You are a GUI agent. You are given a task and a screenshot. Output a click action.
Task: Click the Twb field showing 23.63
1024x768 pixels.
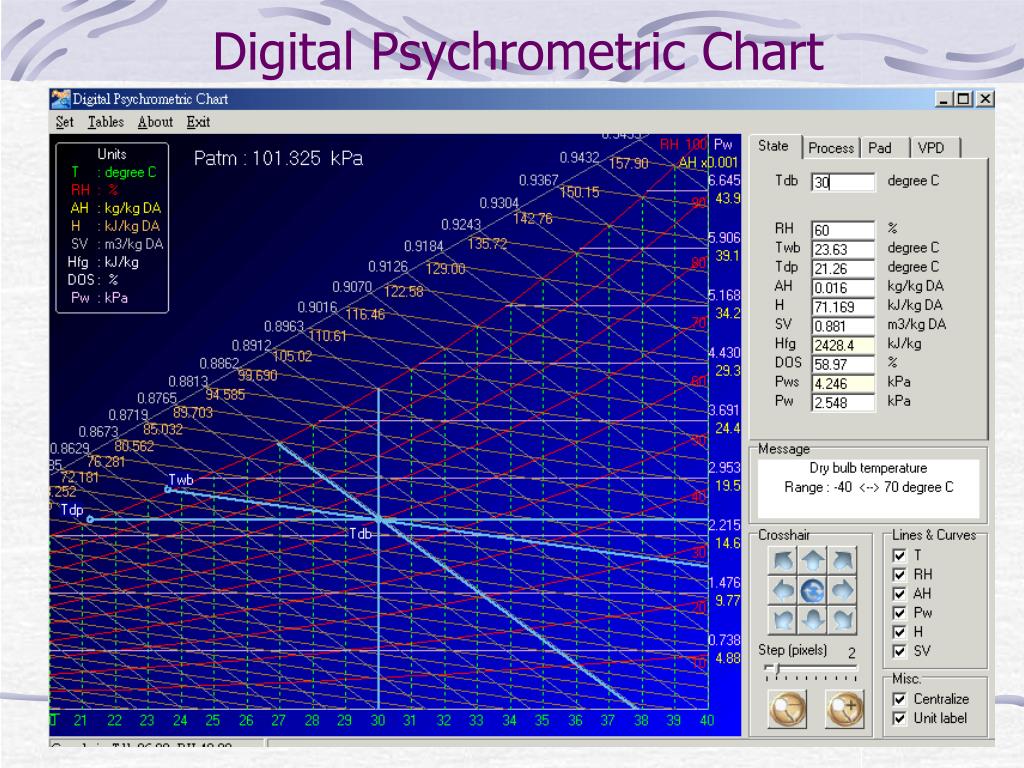click(843, 249)
